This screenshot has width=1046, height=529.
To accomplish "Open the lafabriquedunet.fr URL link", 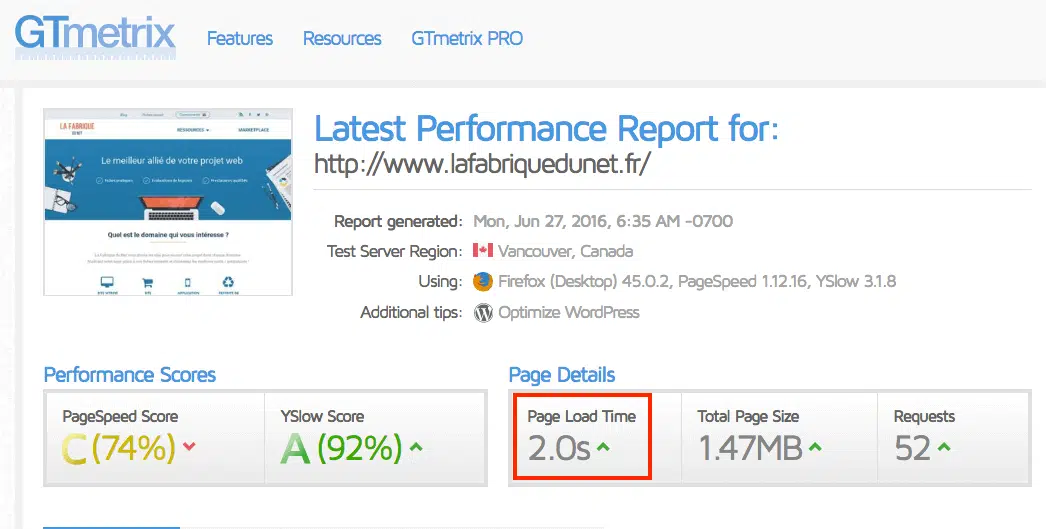I will [x=482, y=163].
